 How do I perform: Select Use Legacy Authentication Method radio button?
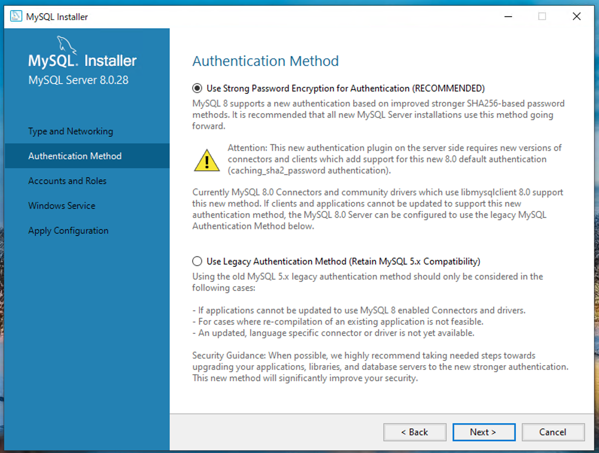[x=197, y=261]
